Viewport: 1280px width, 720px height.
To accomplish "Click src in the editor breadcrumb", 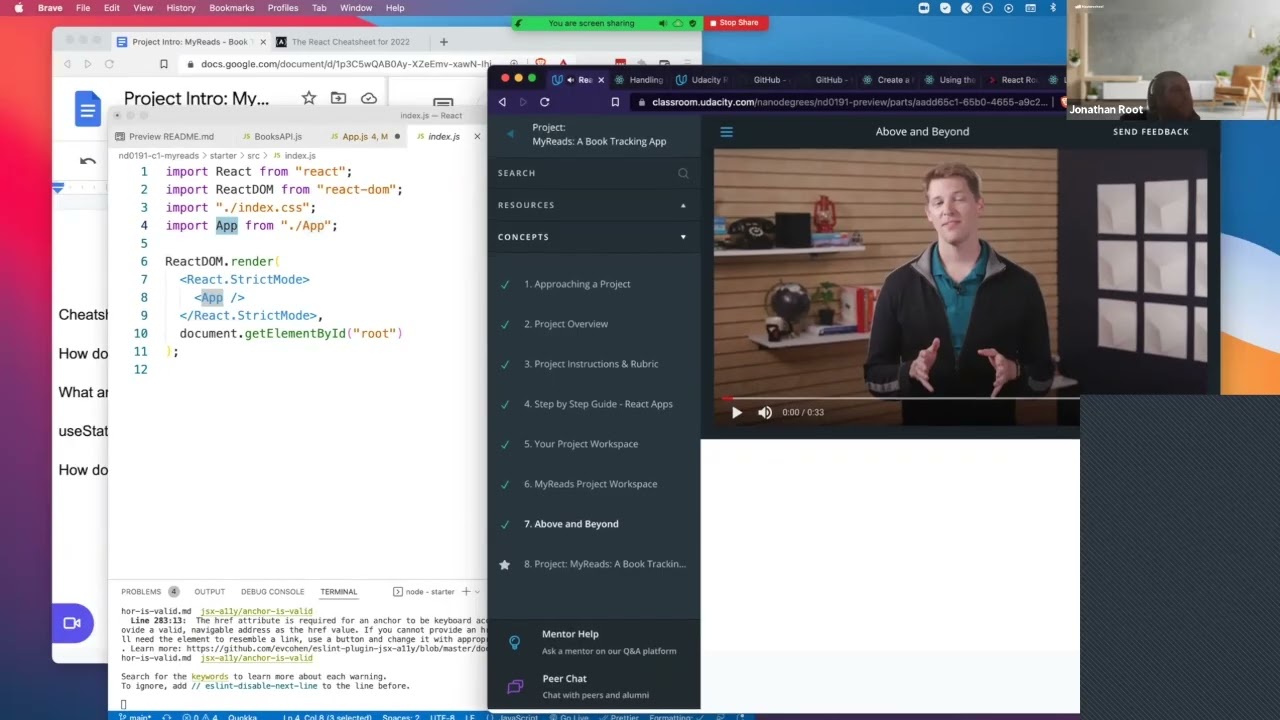I will pyautogui.click(x=253, y=156).
